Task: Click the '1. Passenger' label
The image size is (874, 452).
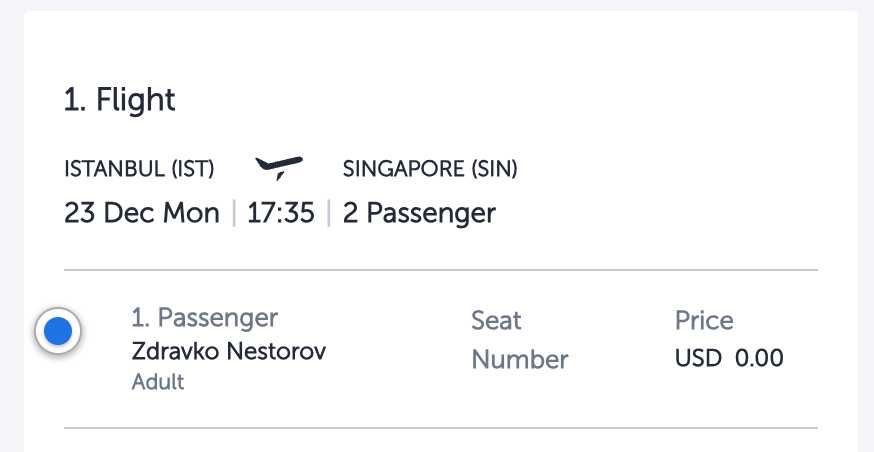Action: tap(205, 318)
